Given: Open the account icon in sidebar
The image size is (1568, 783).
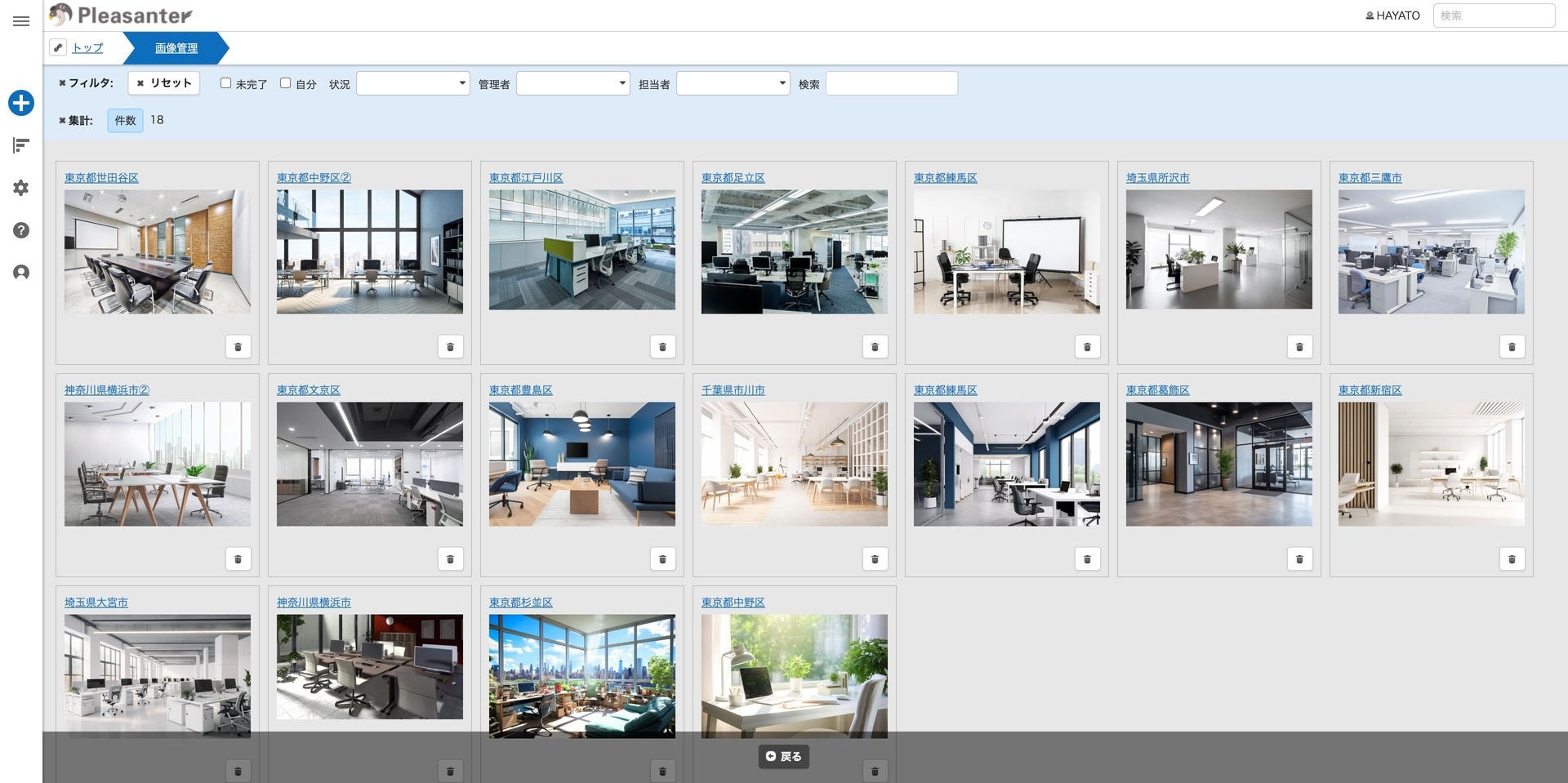Looking at the screenshot, I should pyautogui.click(x=21, y=273).
